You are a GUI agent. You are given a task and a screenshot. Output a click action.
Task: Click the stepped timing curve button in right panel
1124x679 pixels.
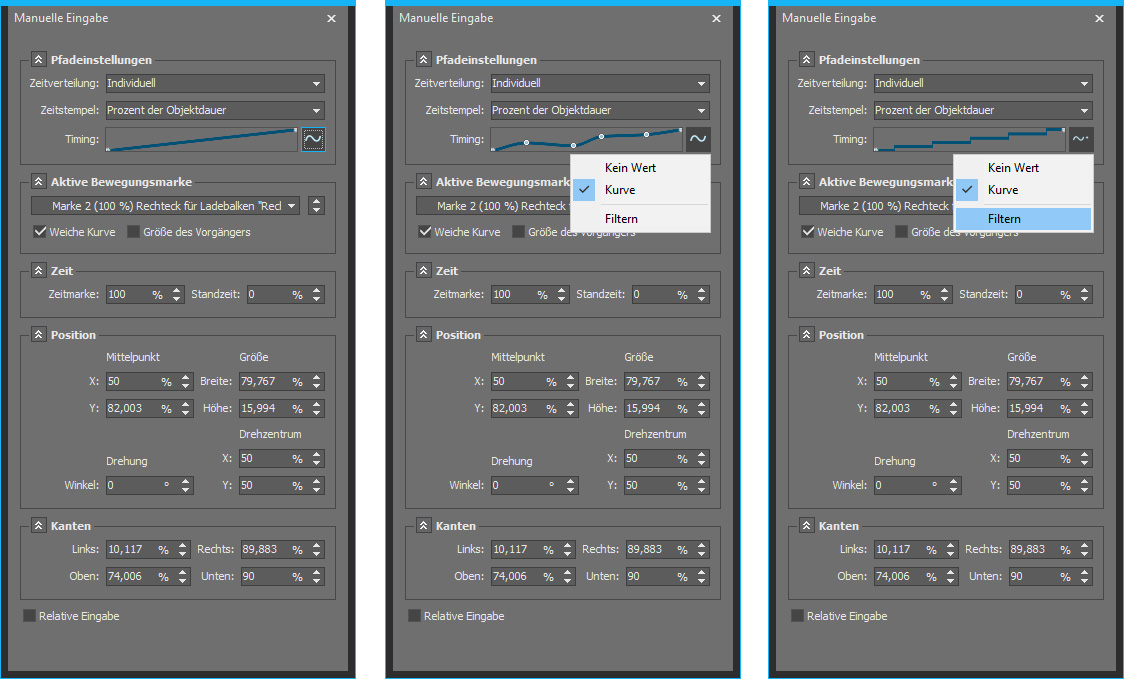pos(1080,140)
